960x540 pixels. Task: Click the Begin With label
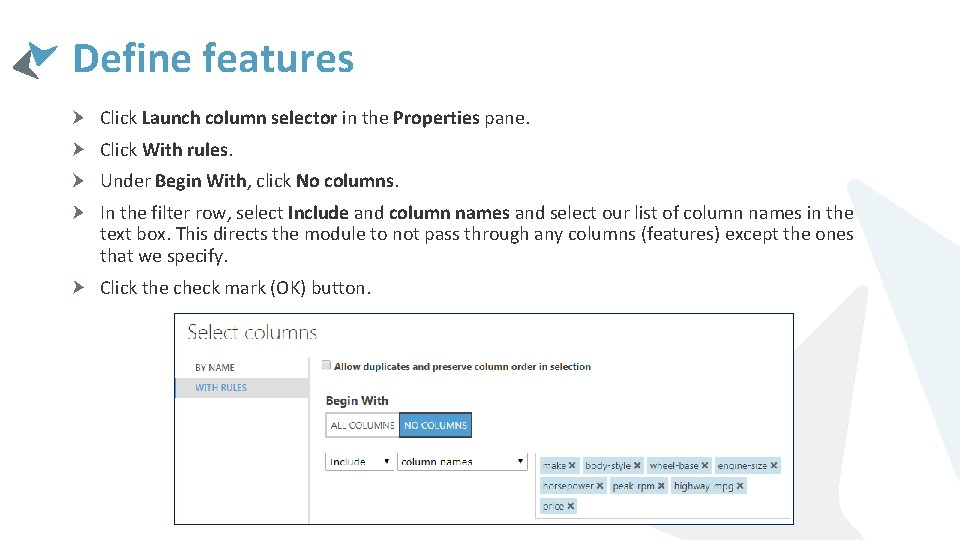click(x=357, y=401)
